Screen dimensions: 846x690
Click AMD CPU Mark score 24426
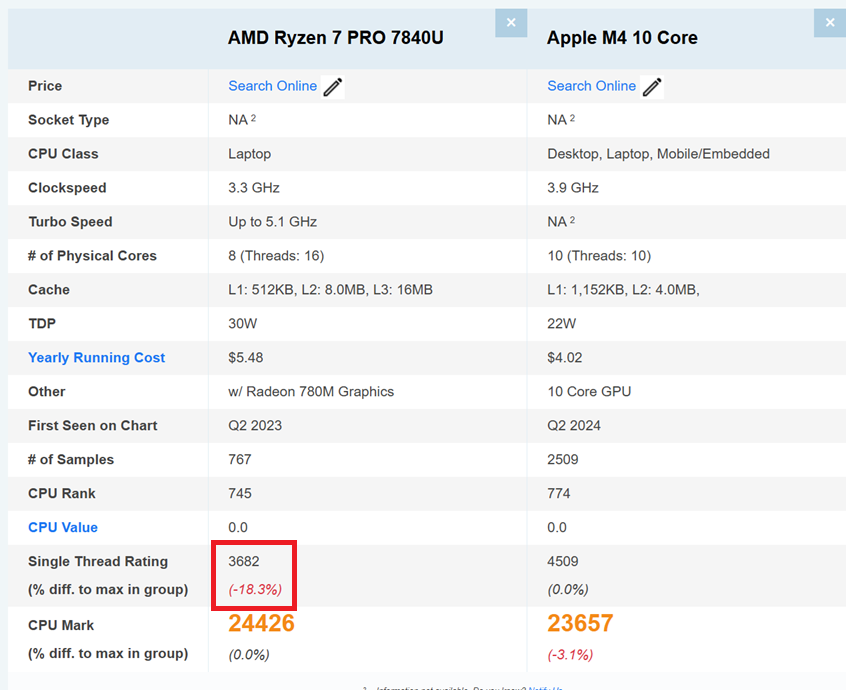click(261, 623)
